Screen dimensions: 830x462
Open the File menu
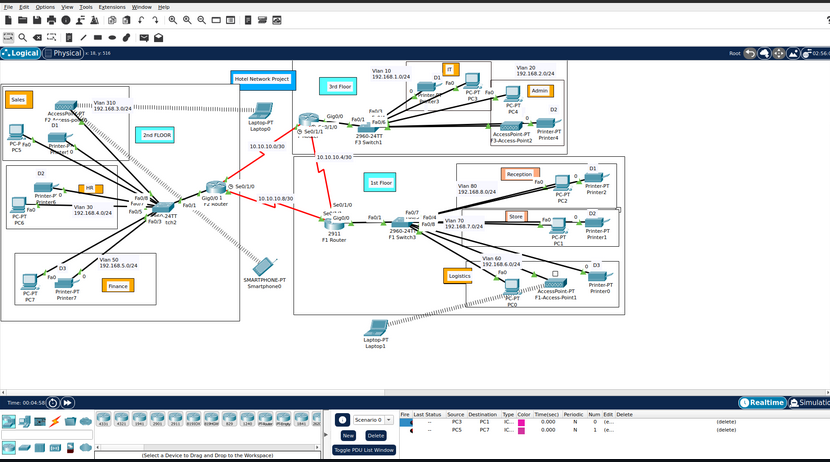(x=8, y=7)
